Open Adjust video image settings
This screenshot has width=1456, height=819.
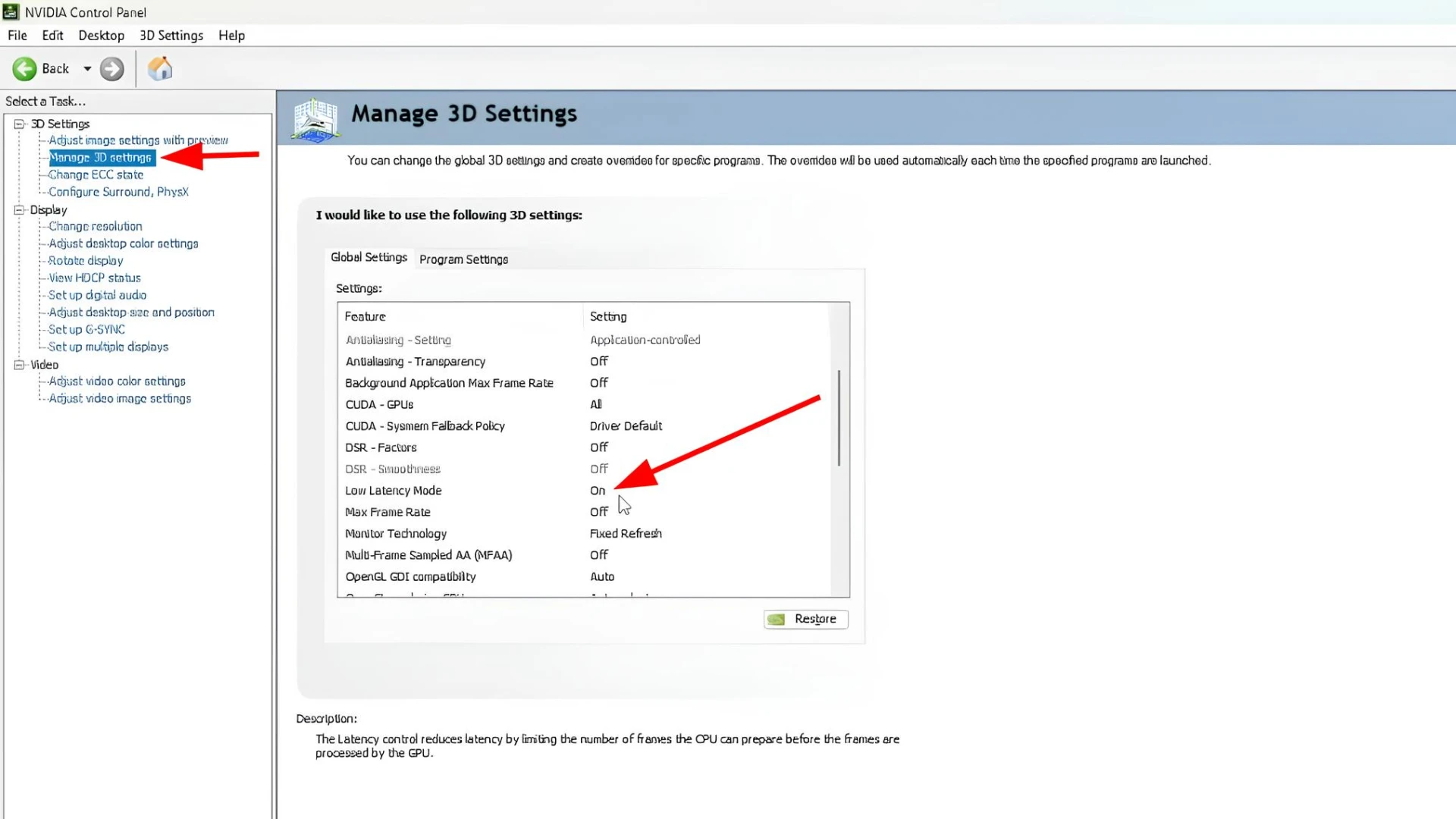click(x=120, y=399)
